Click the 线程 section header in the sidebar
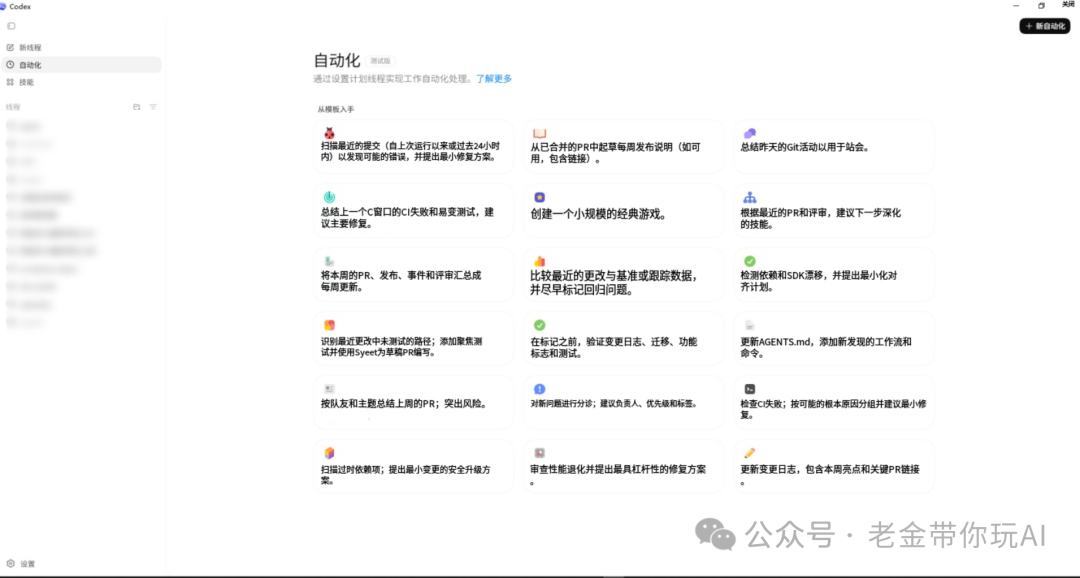The height and width of the screenshot is (578, 1080). coord(13,107)
